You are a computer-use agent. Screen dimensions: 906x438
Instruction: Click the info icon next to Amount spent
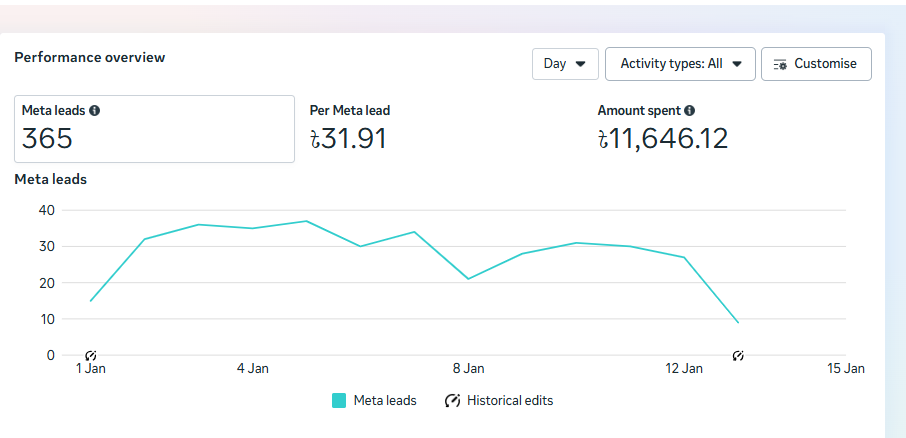pos(690,111)
